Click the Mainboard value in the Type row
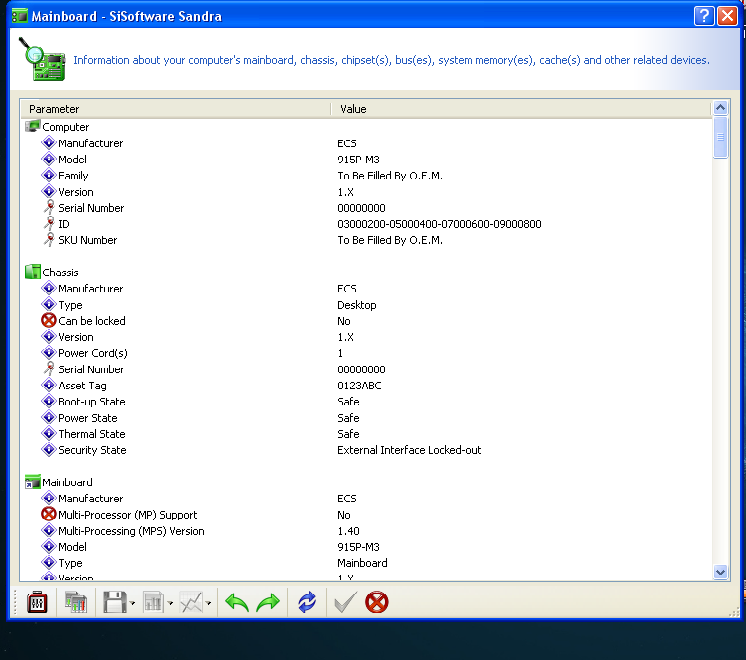 pos(362,563)
